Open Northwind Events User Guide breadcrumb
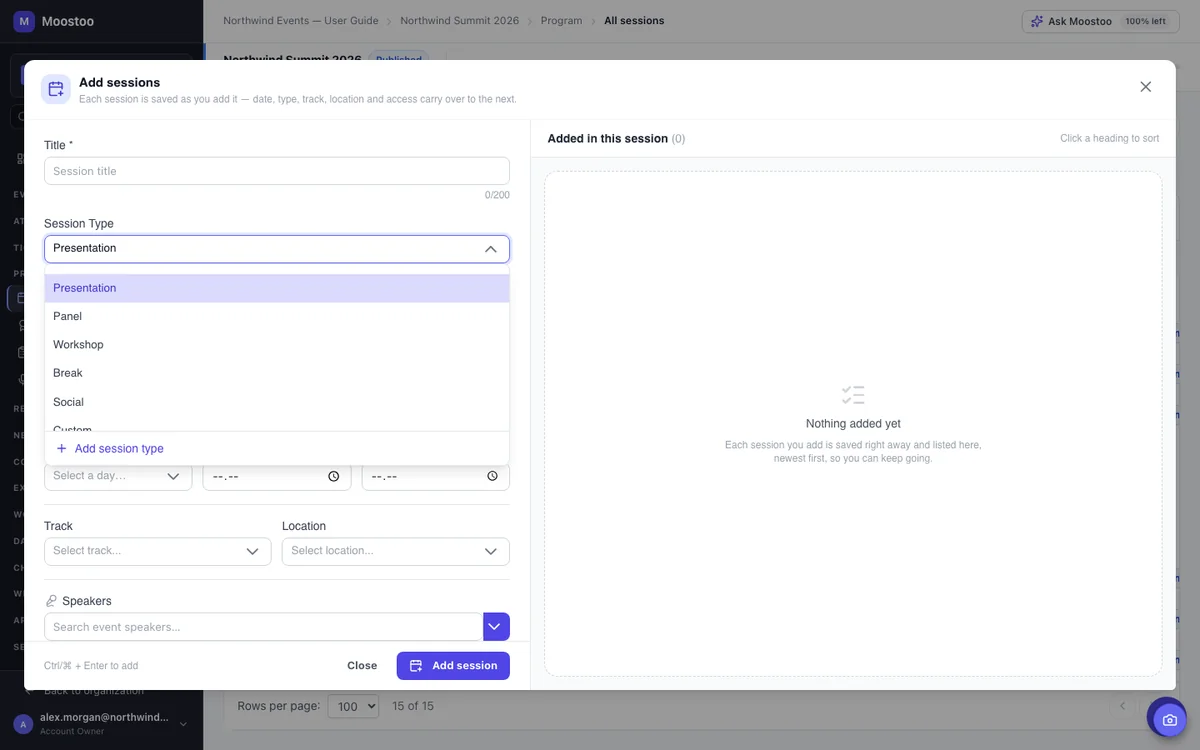 (302, 21)
